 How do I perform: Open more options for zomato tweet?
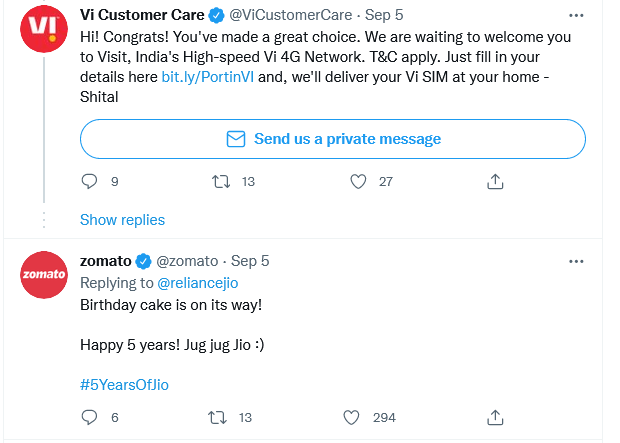(576, 261)
